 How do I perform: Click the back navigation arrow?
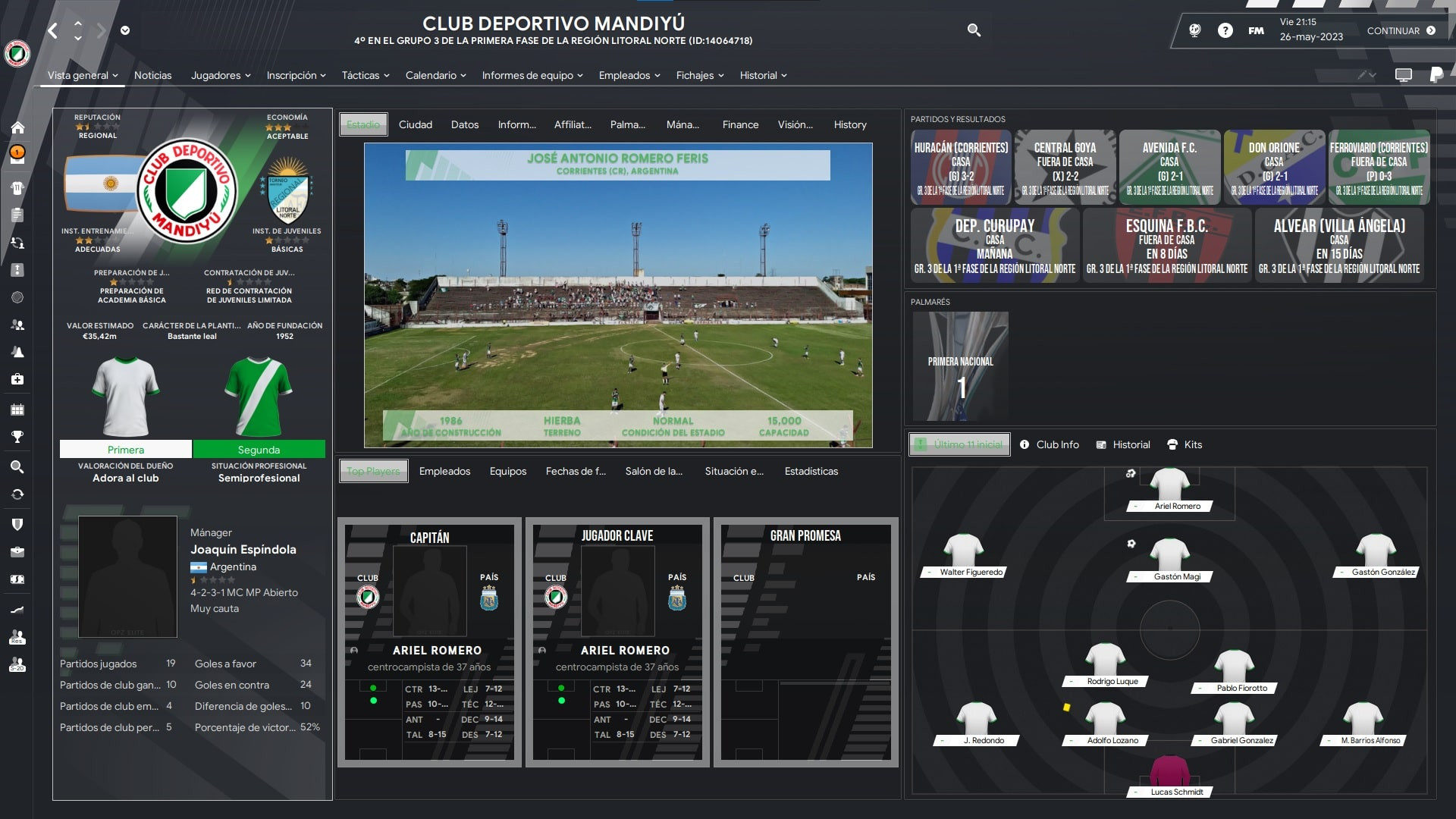[52, 30]
